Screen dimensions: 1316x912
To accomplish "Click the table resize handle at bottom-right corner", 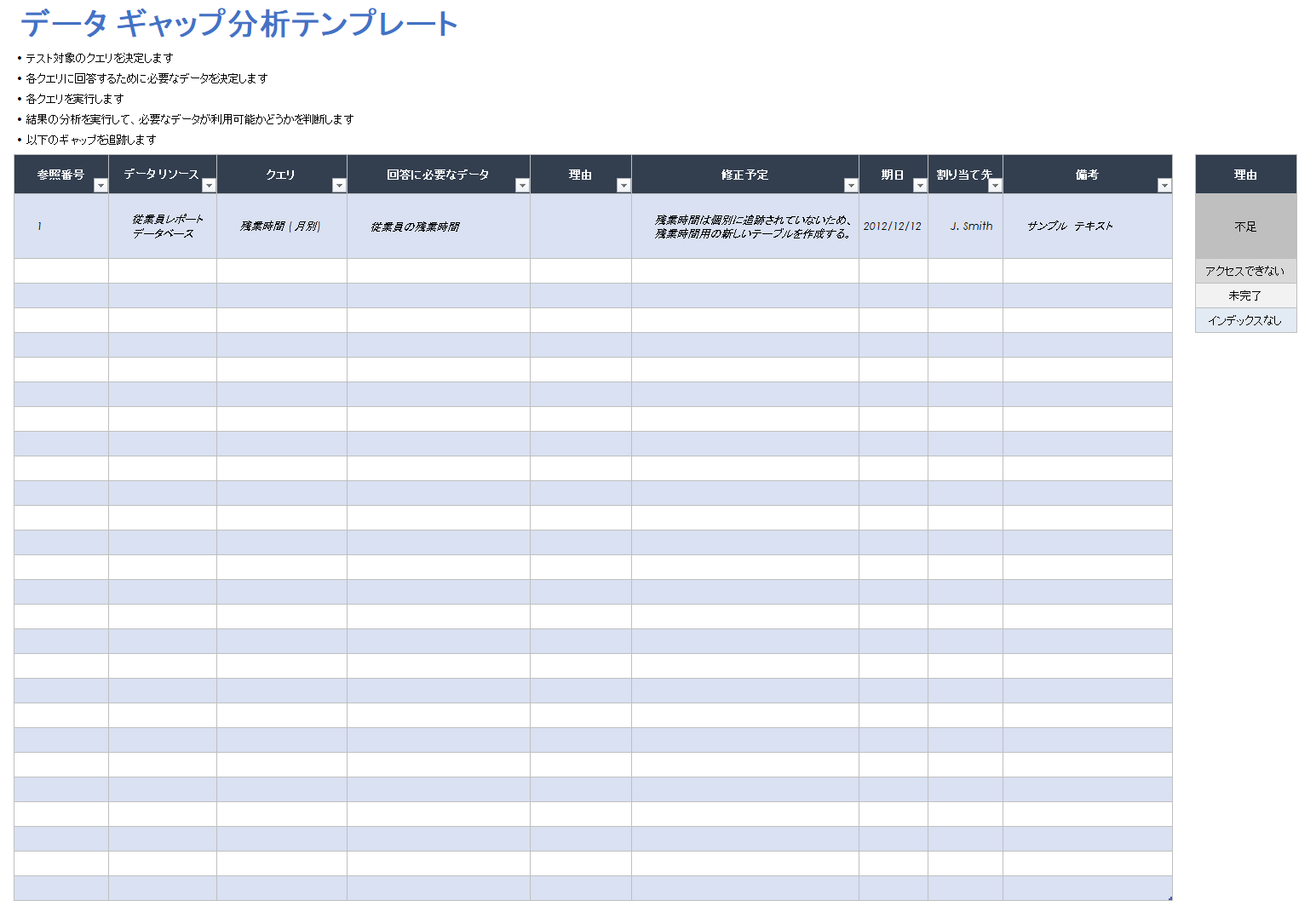I will pos(1170,898).
